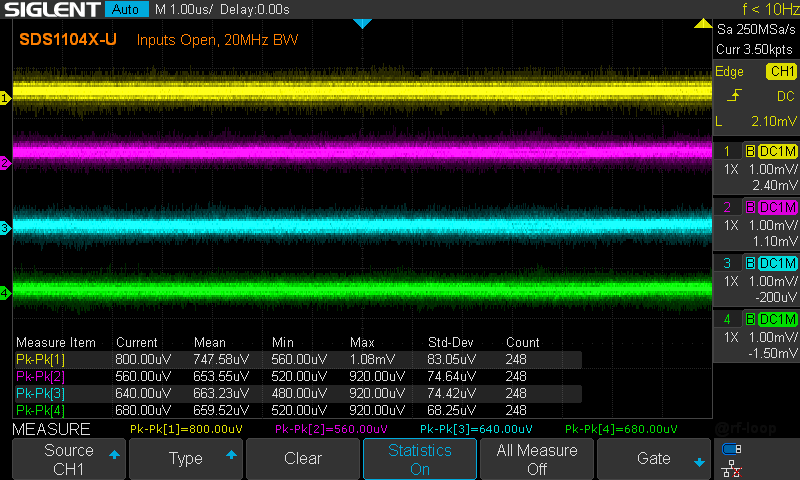This screenshot has width=800, height=480.
Task: Click the channel 4 ground level marker
Action: (5, 293)
